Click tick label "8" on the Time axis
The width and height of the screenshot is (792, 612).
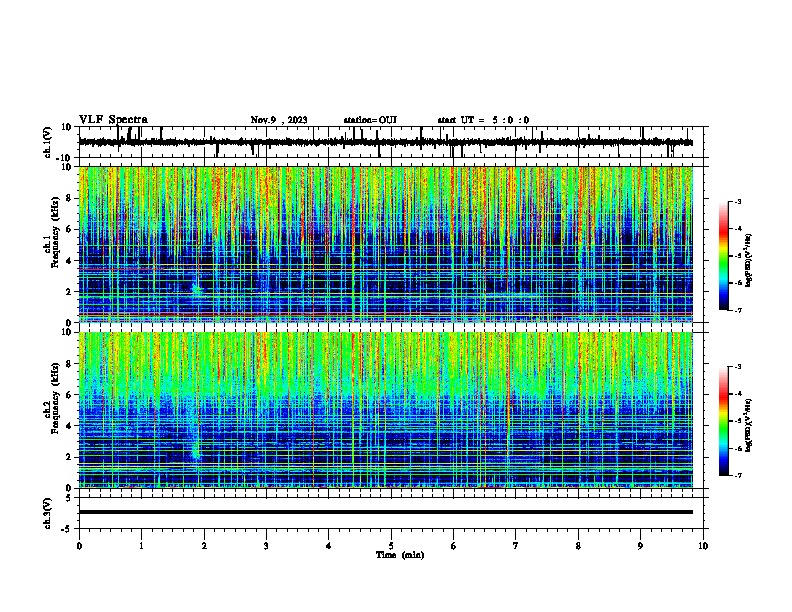tap(578, 546)
